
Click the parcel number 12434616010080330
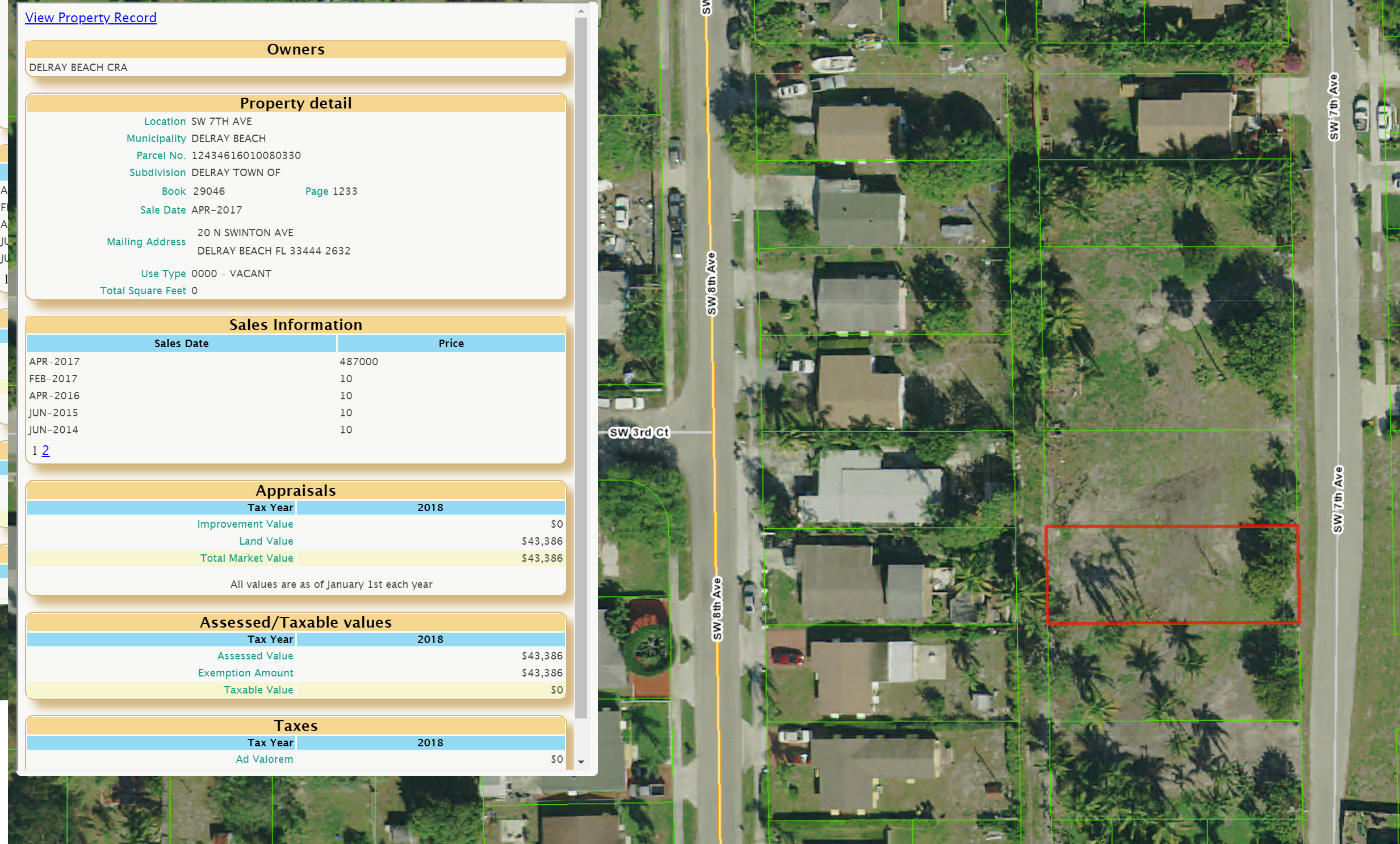pos(246,156)
